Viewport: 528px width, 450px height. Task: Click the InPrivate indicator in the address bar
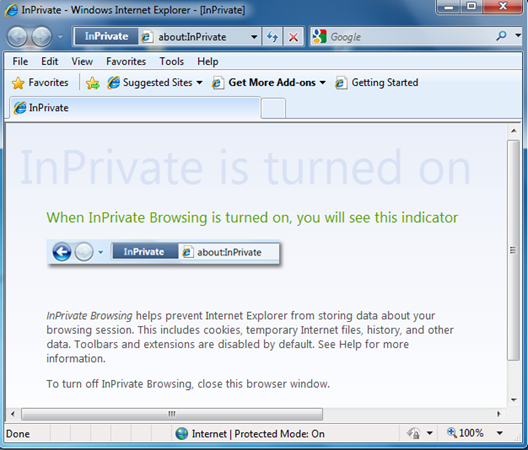(106, 36)
